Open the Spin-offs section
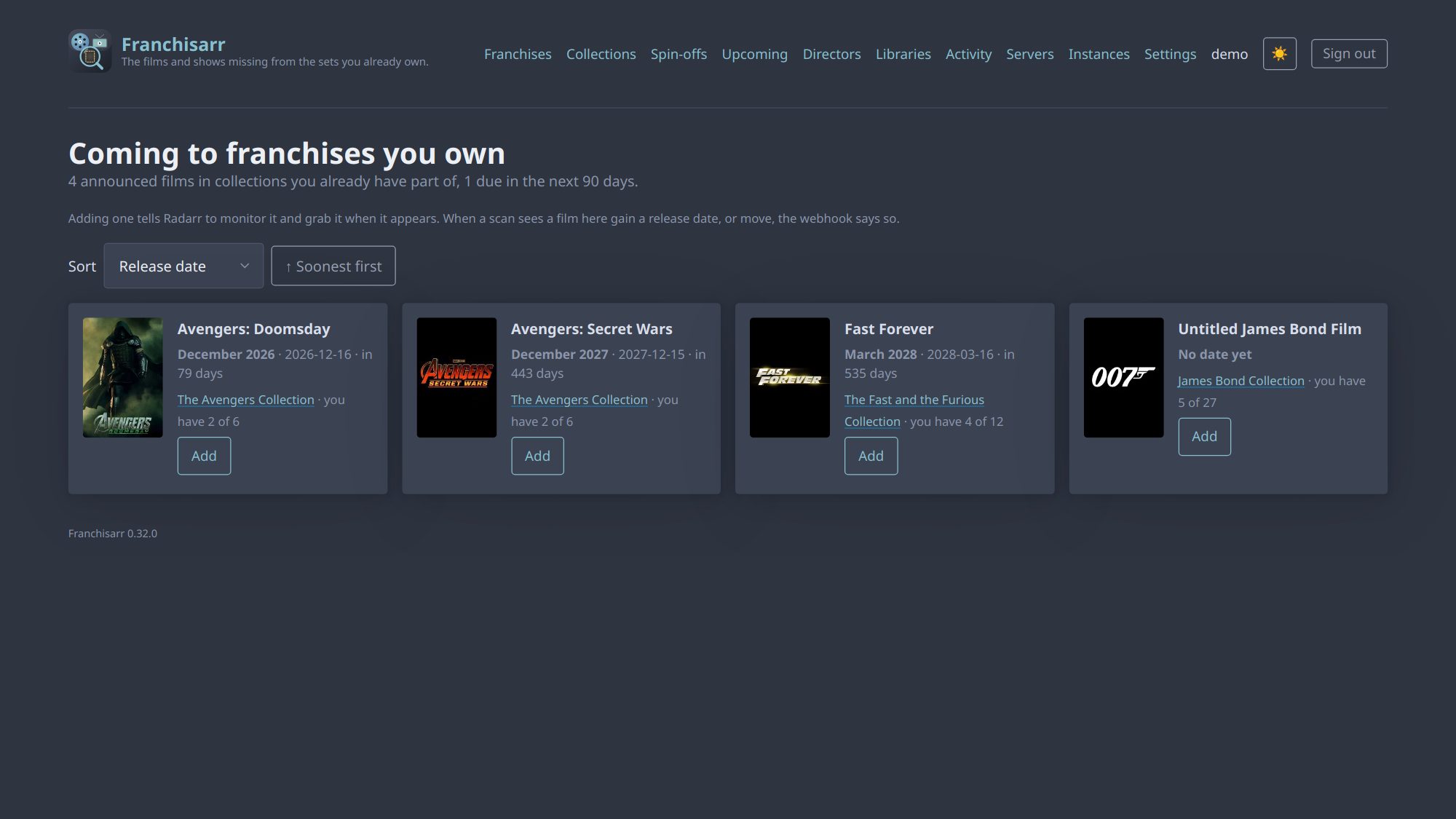1456x819 pixels. click(678, 54)
